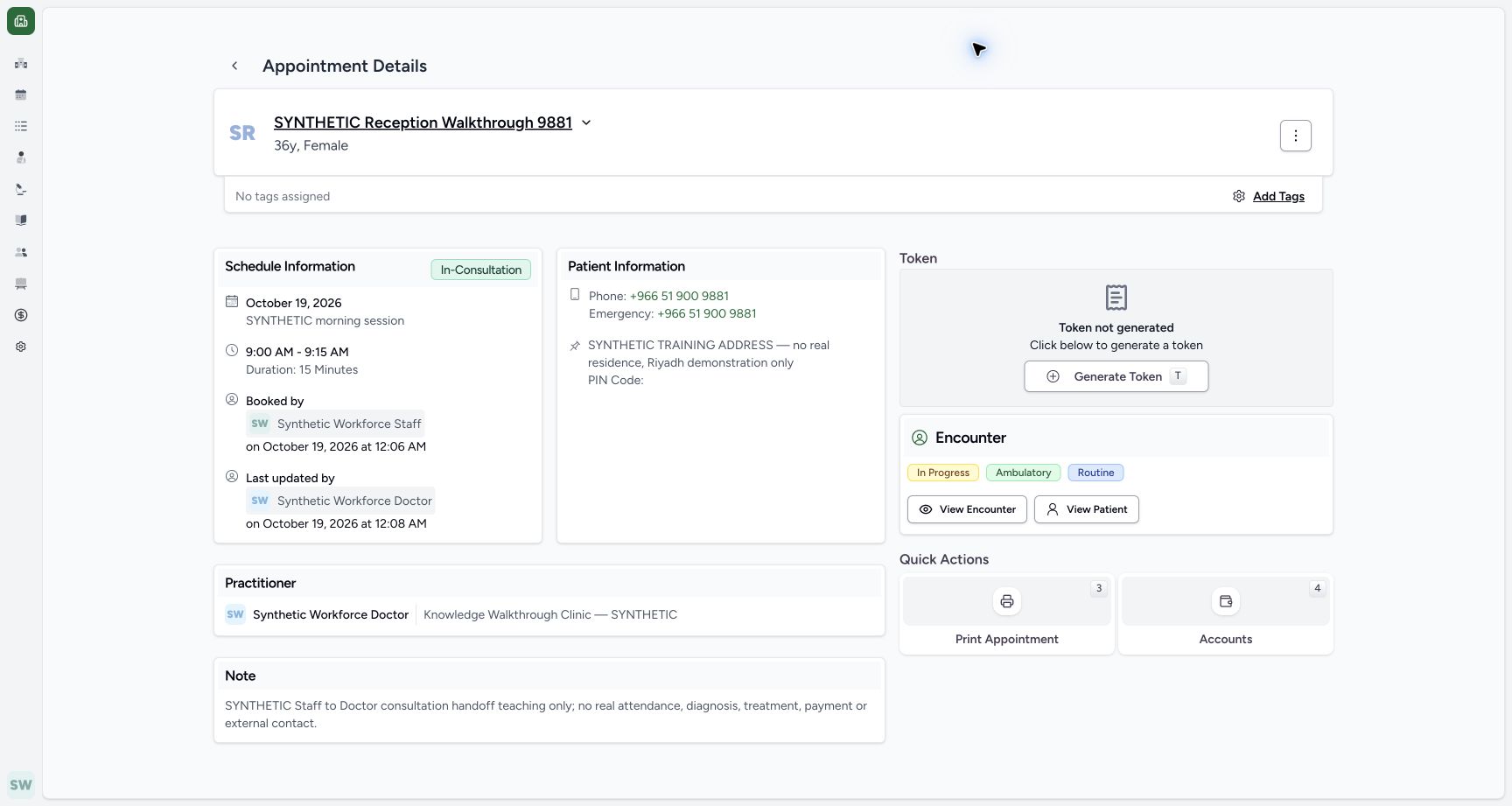Click the gear icon beside Add Tags

(x=1239, y=196)
